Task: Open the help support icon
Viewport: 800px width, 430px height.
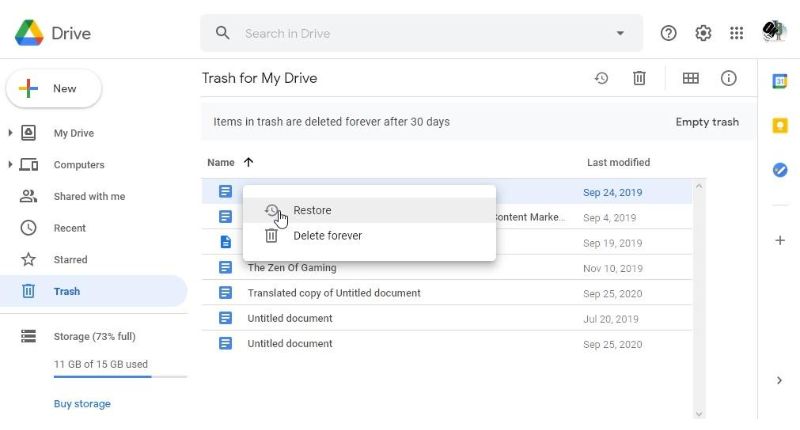Action: coord(669,33)
